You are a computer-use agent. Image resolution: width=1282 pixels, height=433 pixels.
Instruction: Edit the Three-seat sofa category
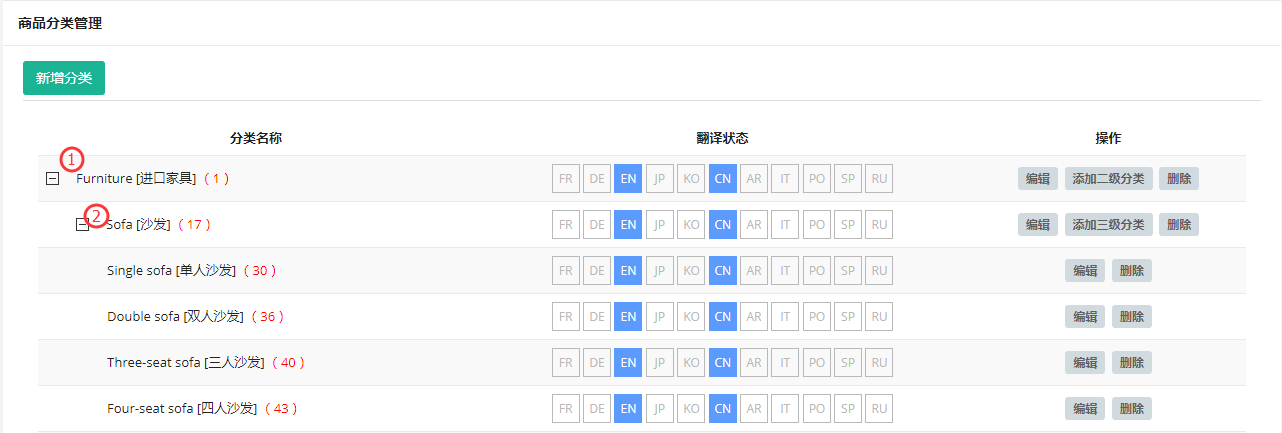1085,363
